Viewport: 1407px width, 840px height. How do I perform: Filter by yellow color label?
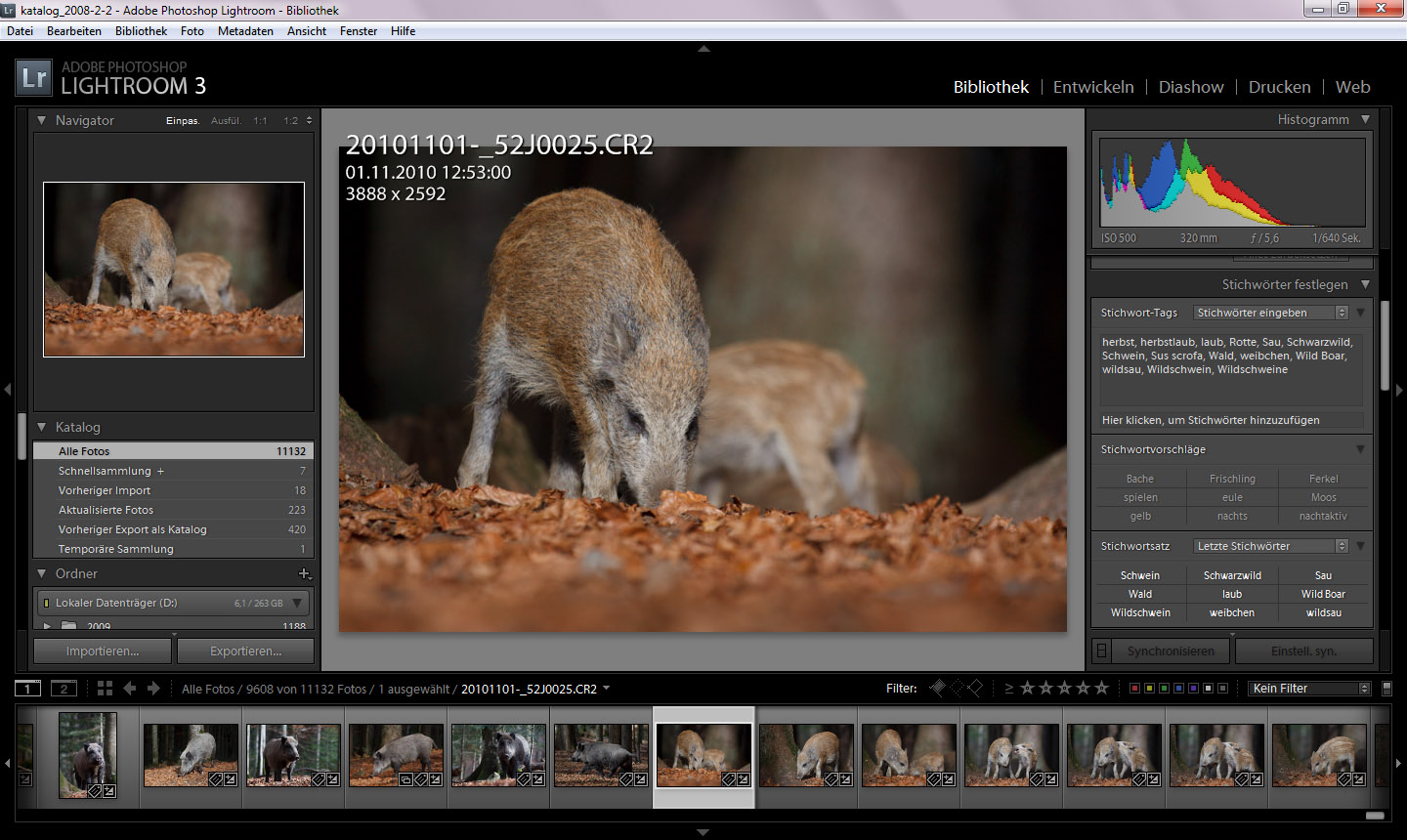1149,689
